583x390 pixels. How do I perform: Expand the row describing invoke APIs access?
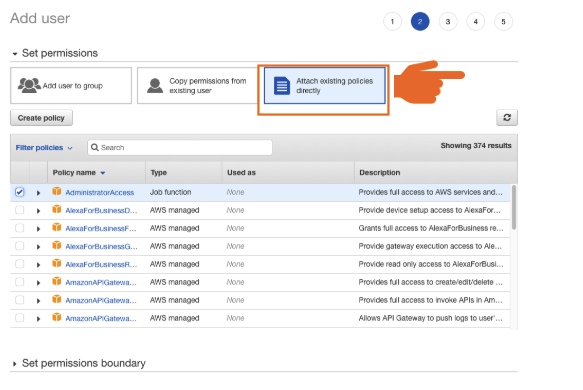[38, 300]
